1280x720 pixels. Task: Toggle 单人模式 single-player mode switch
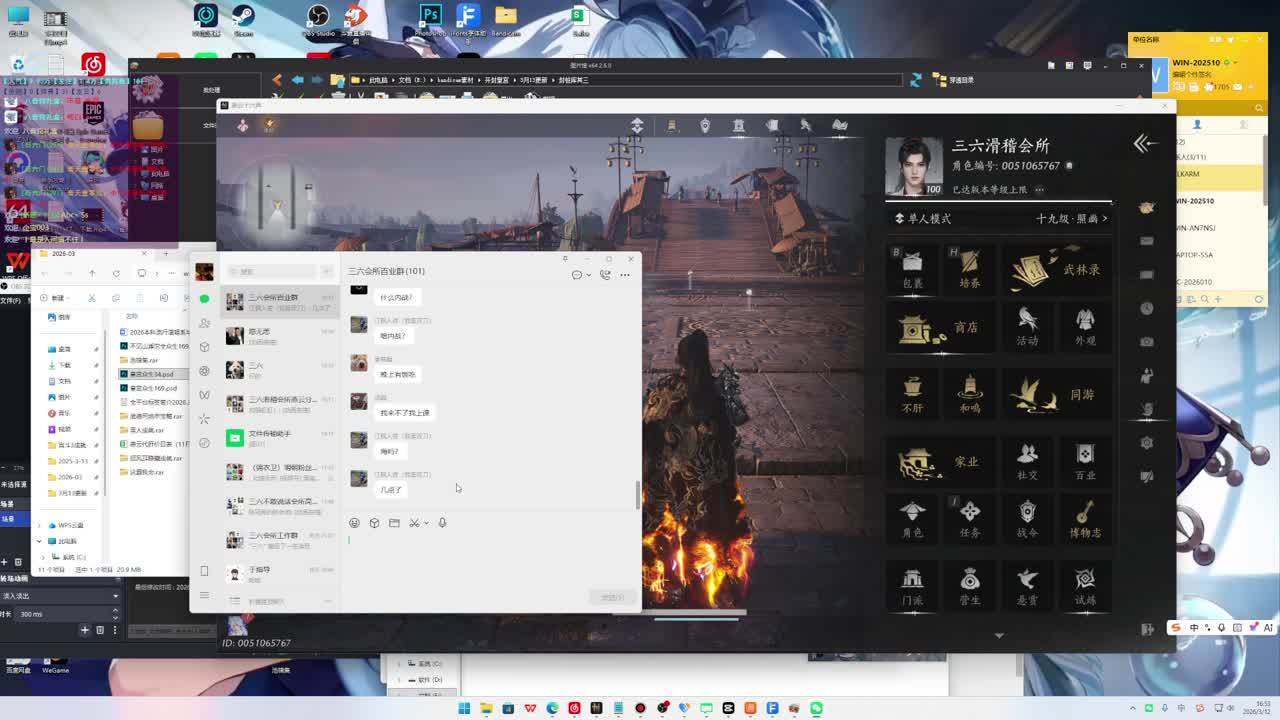point(900,218)
